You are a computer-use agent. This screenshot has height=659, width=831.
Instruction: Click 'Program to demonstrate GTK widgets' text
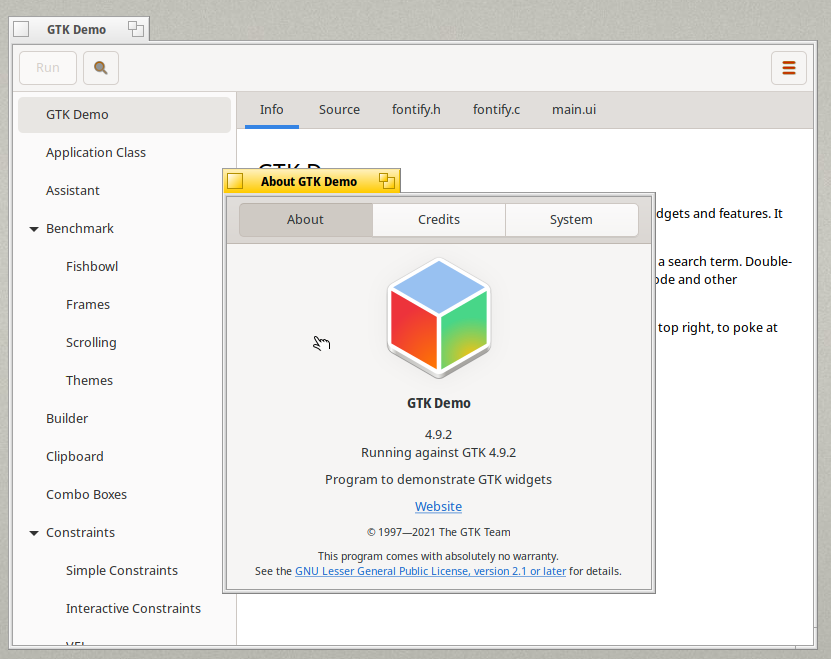tap(438, 480)
